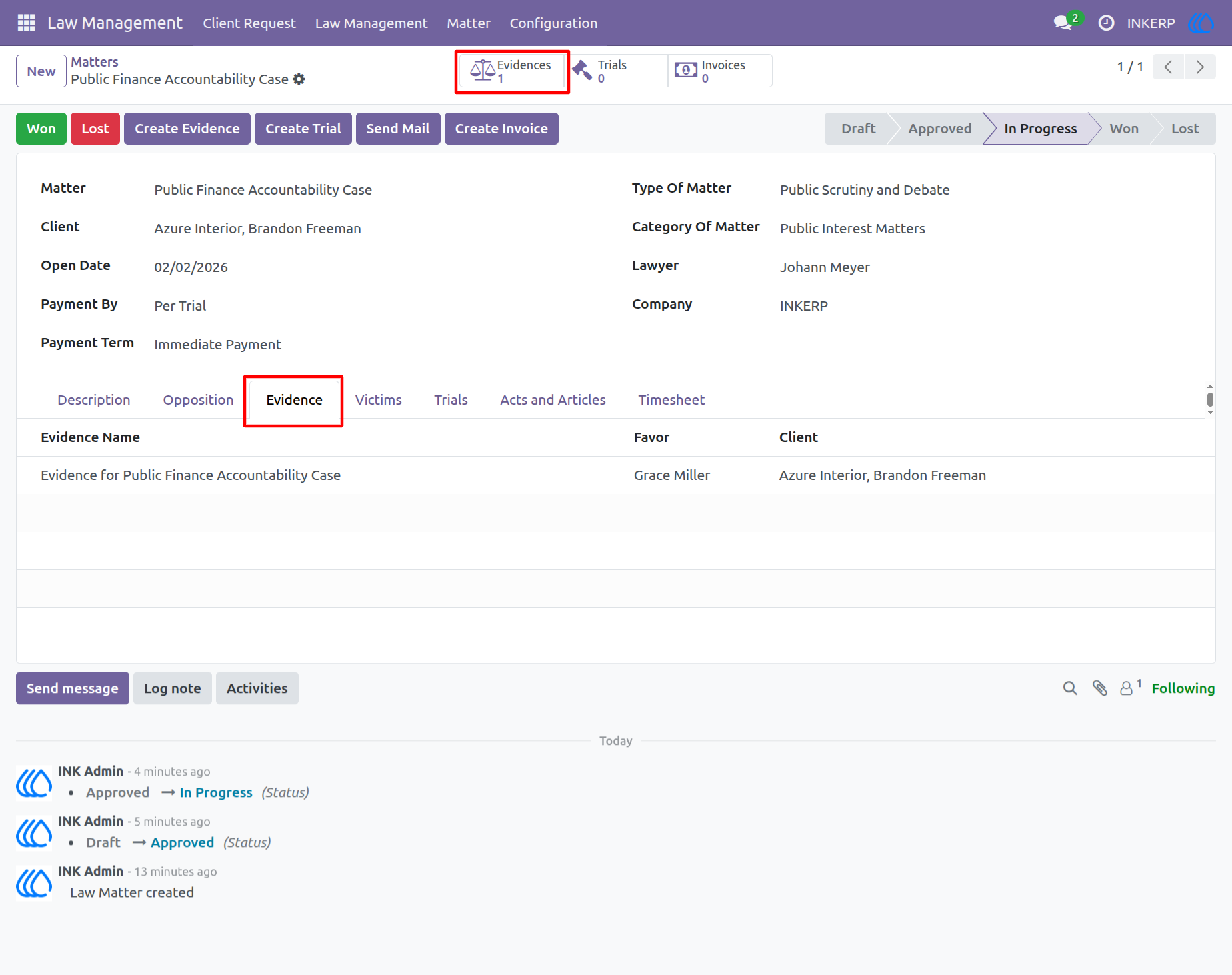Click Matters breadcrumb link
The image size is (1232, 975).
coord(95,62)
